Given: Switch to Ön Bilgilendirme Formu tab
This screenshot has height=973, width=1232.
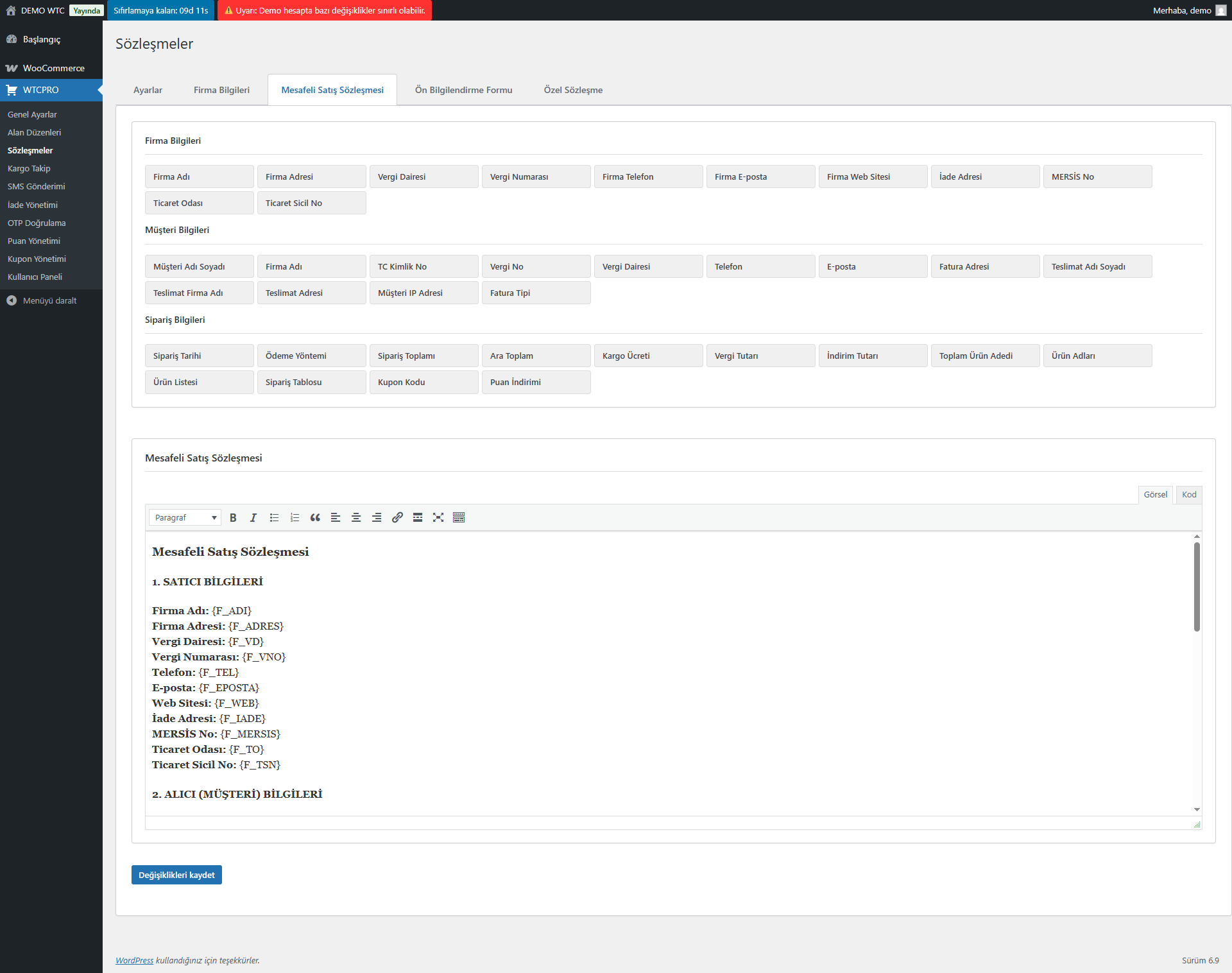Looking at the screenshot, I should (463, 90).
